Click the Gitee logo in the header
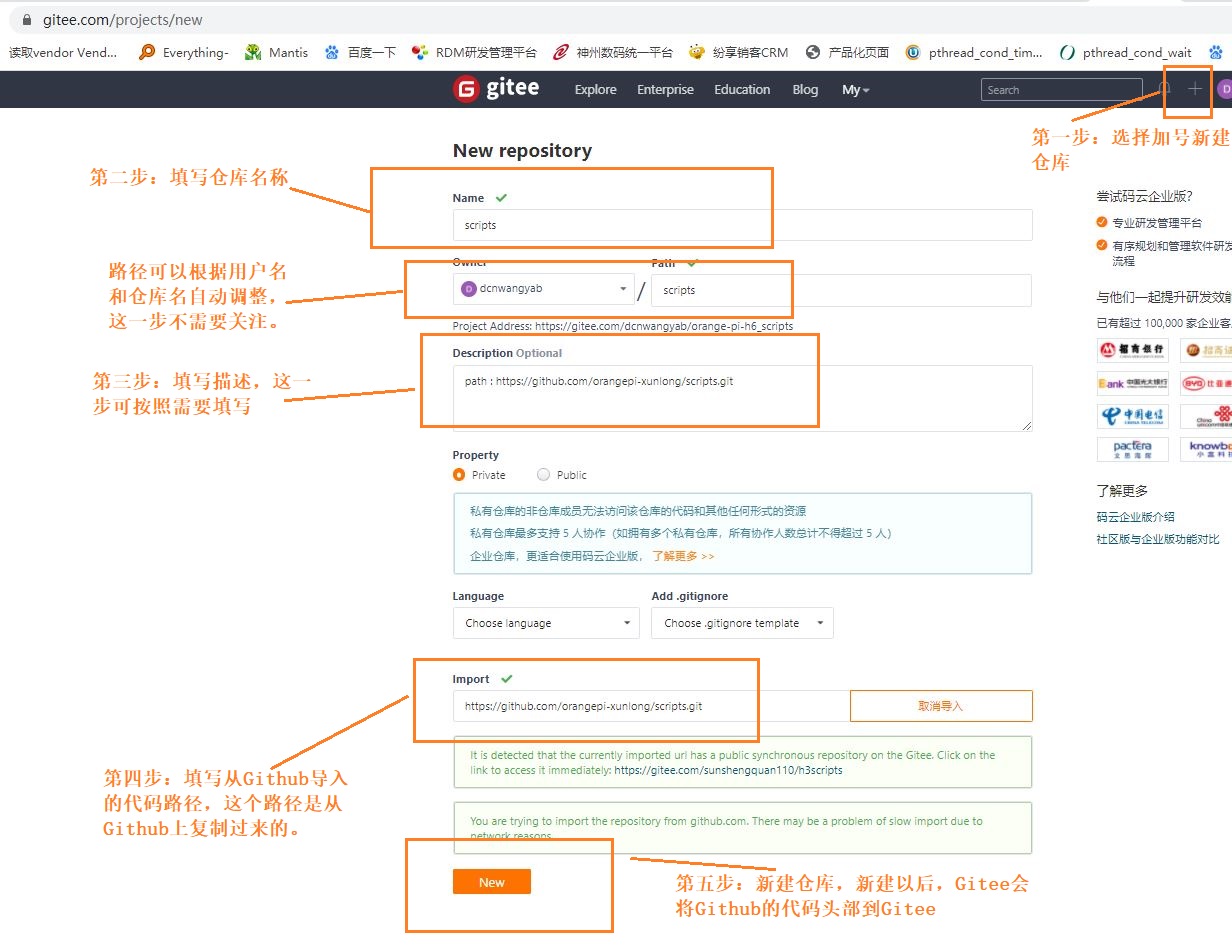 496,89
